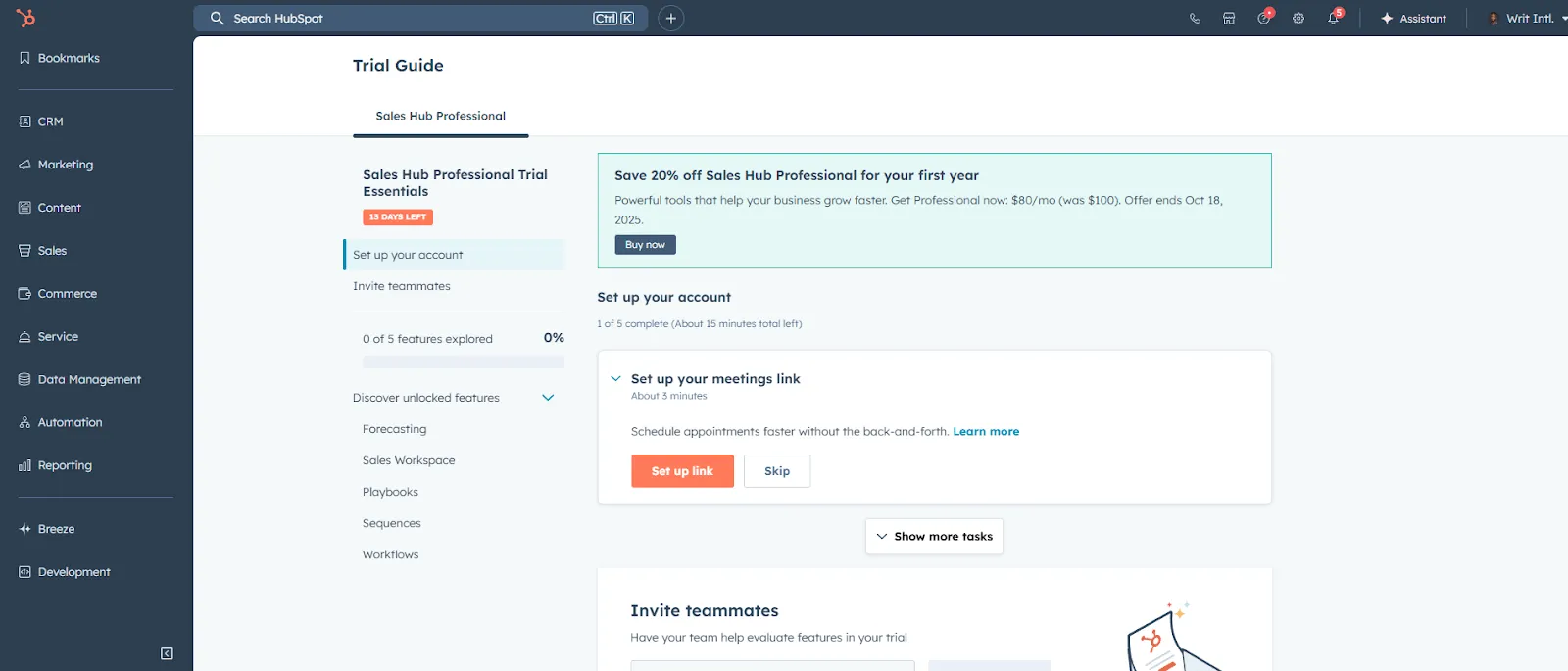
Task: Open the Automation menu
Action: (x=60, y=423)
